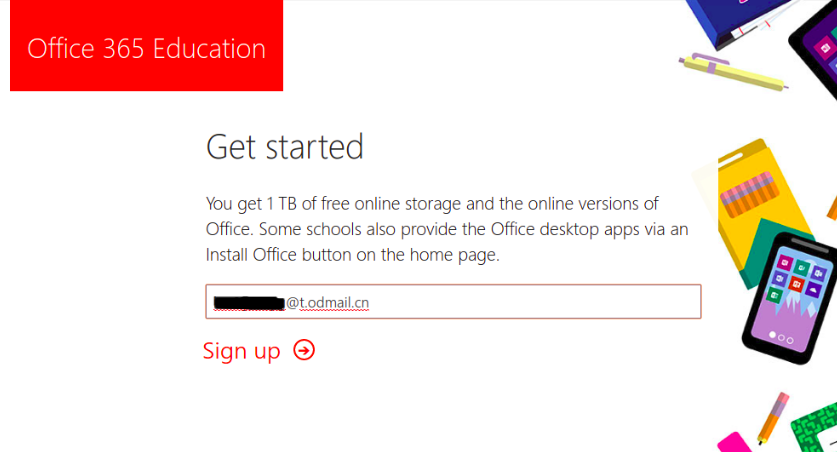Click the pink eraser illustration

(733, 443)
